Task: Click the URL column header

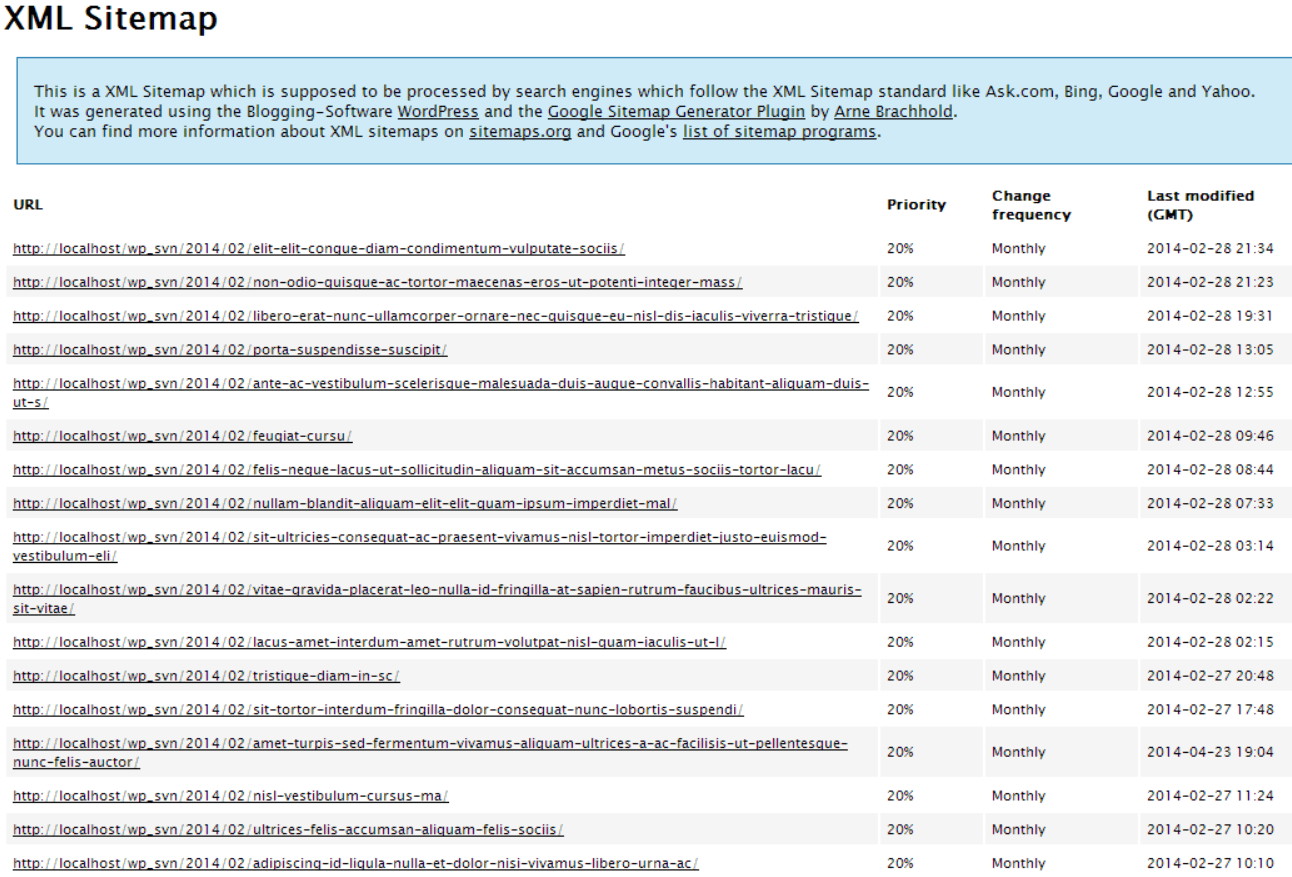Action: (x=28, y=205)
